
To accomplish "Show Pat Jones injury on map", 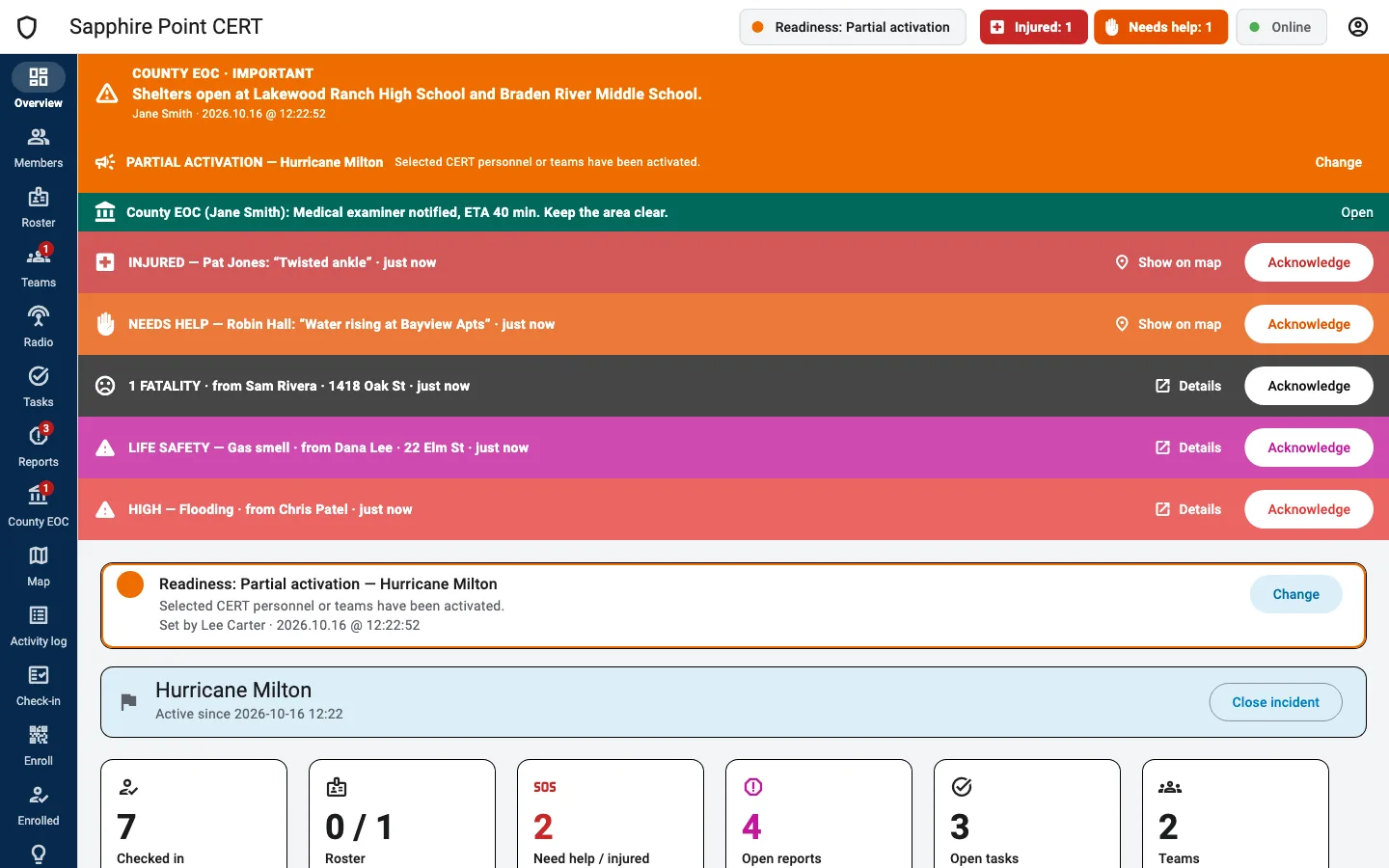I will point(1168,262).
